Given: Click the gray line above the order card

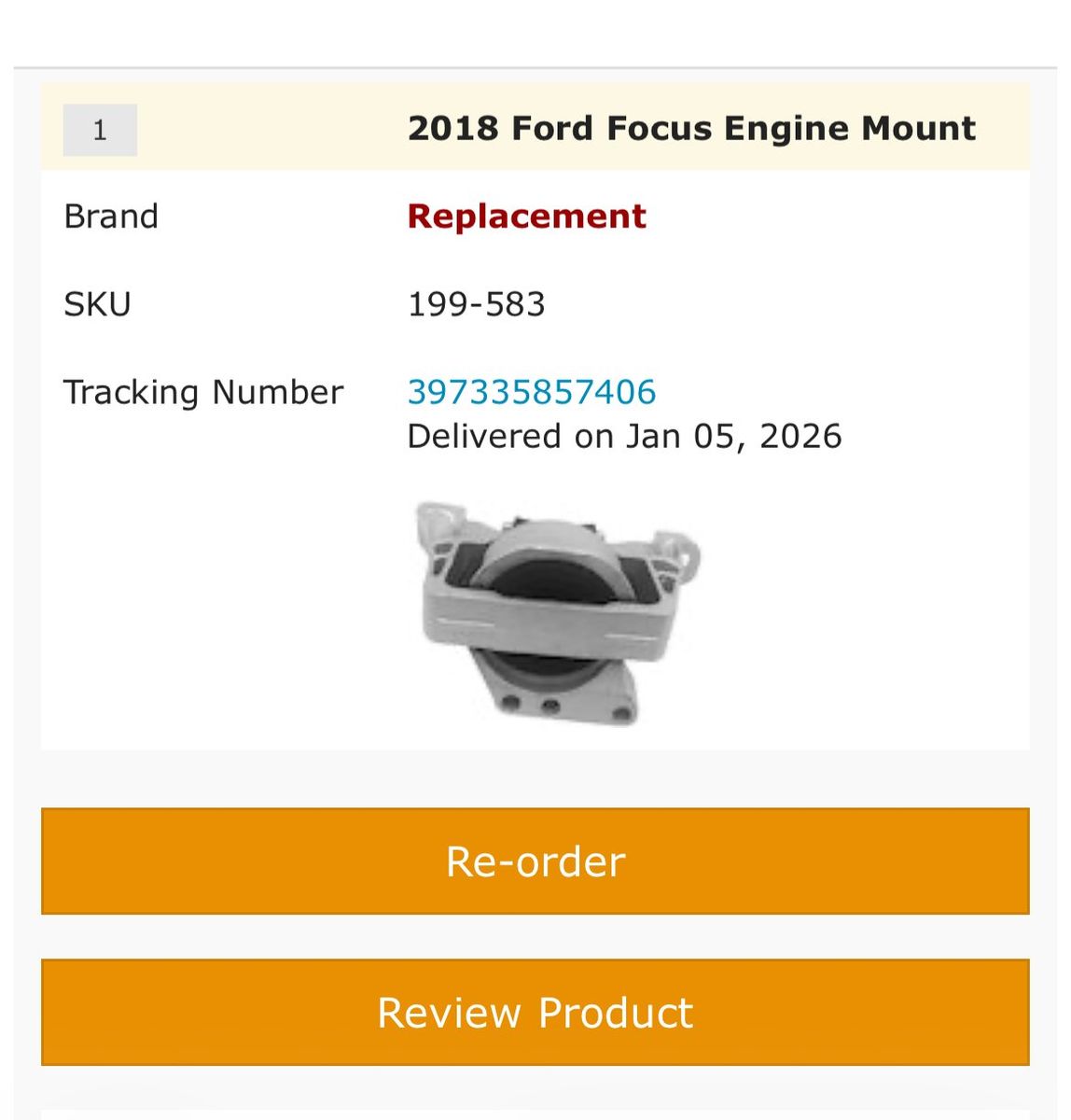Looking at the screenshot, I should [x=535, y=68].
